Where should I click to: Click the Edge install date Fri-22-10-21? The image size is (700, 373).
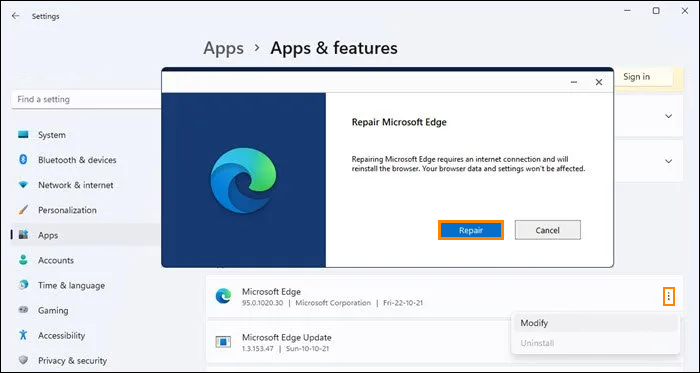[403, 303]
